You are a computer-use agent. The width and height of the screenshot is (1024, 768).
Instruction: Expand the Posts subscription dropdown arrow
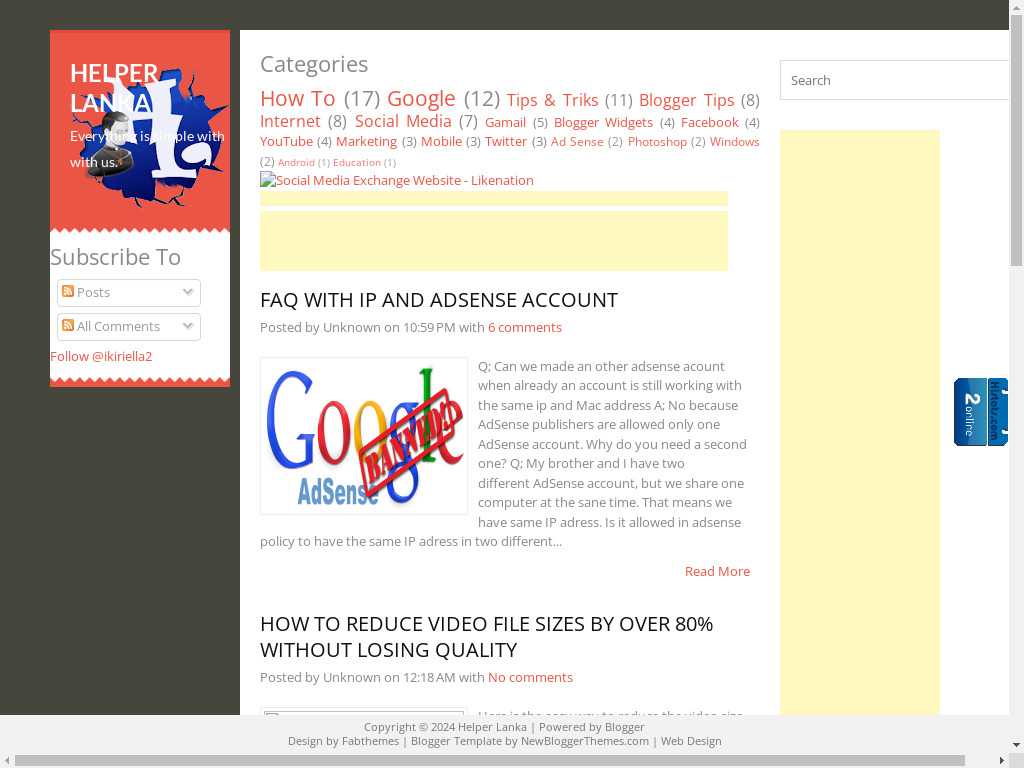[x=188, y=292]
